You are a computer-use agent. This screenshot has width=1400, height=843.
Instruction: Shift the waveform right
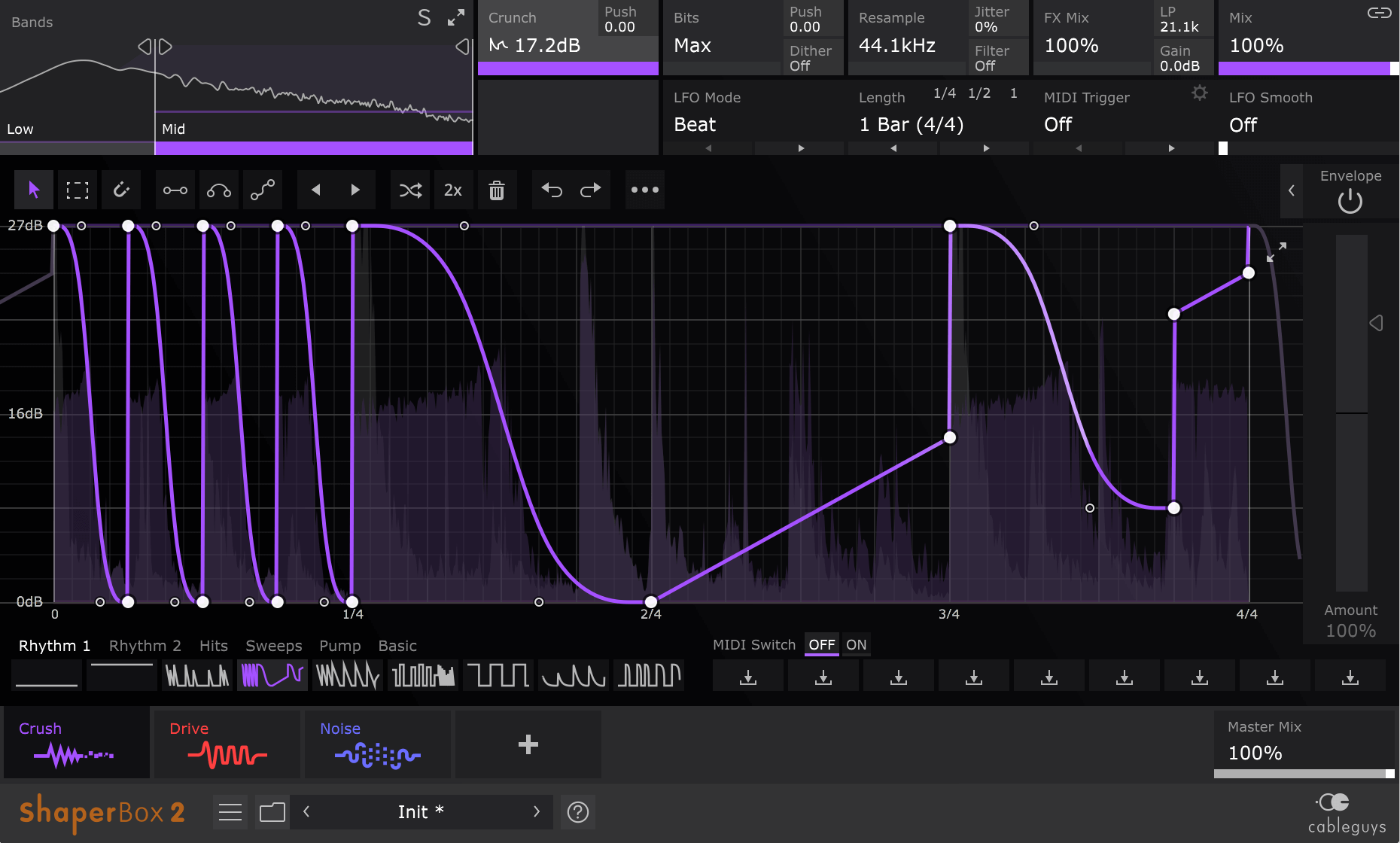pos(355,190)
